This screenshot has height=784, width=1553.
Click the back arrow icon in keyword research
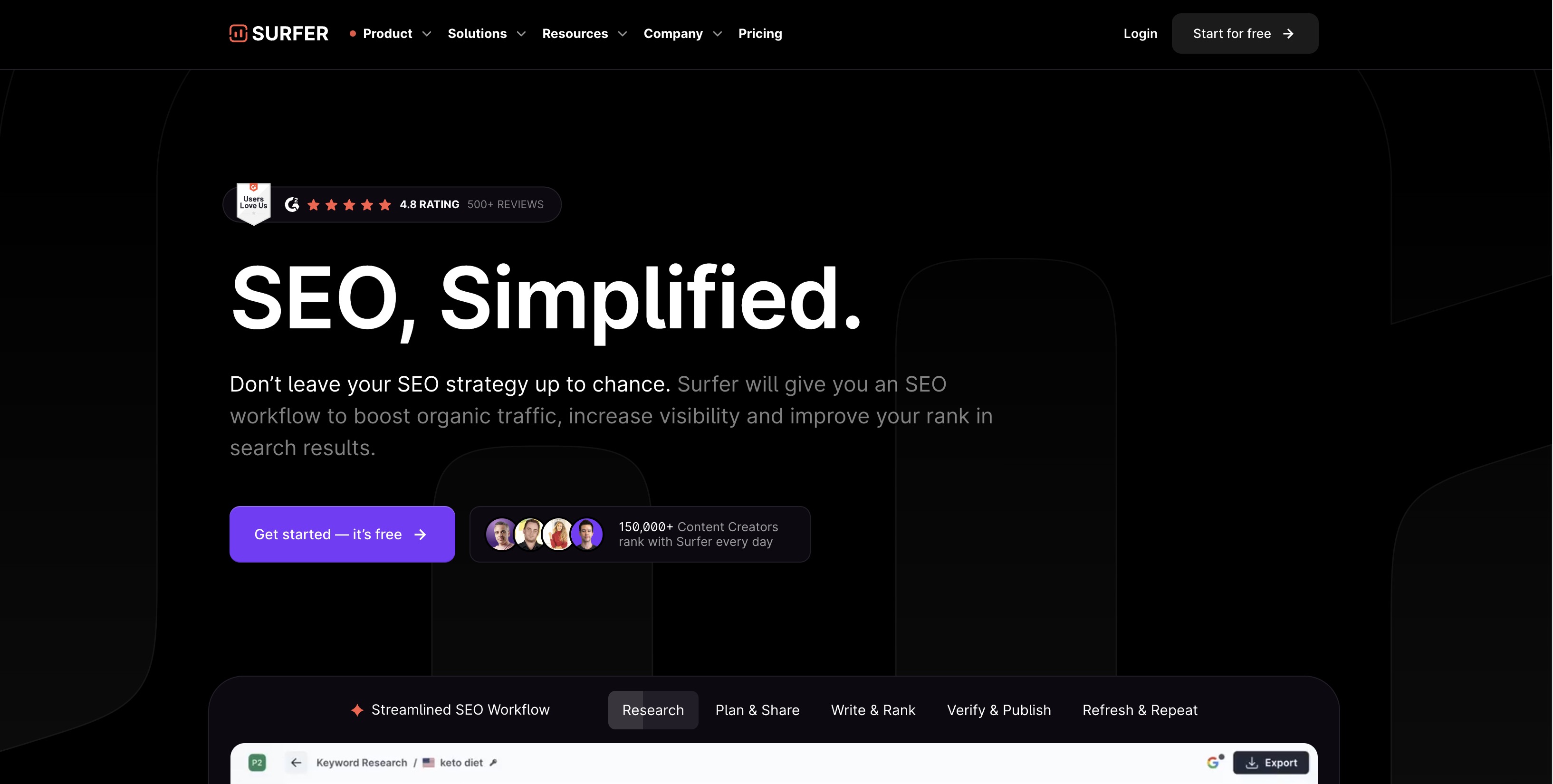tap(296, 761)
